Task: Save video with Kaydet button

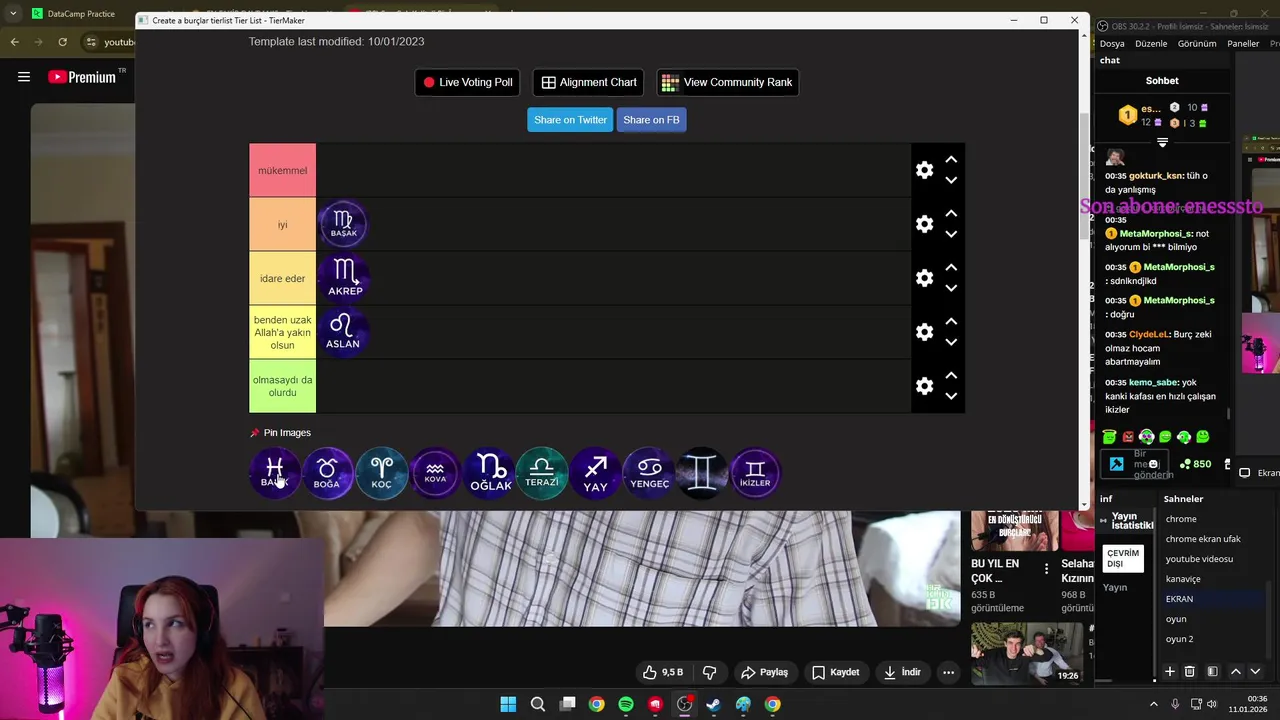Action: [836, 672]
